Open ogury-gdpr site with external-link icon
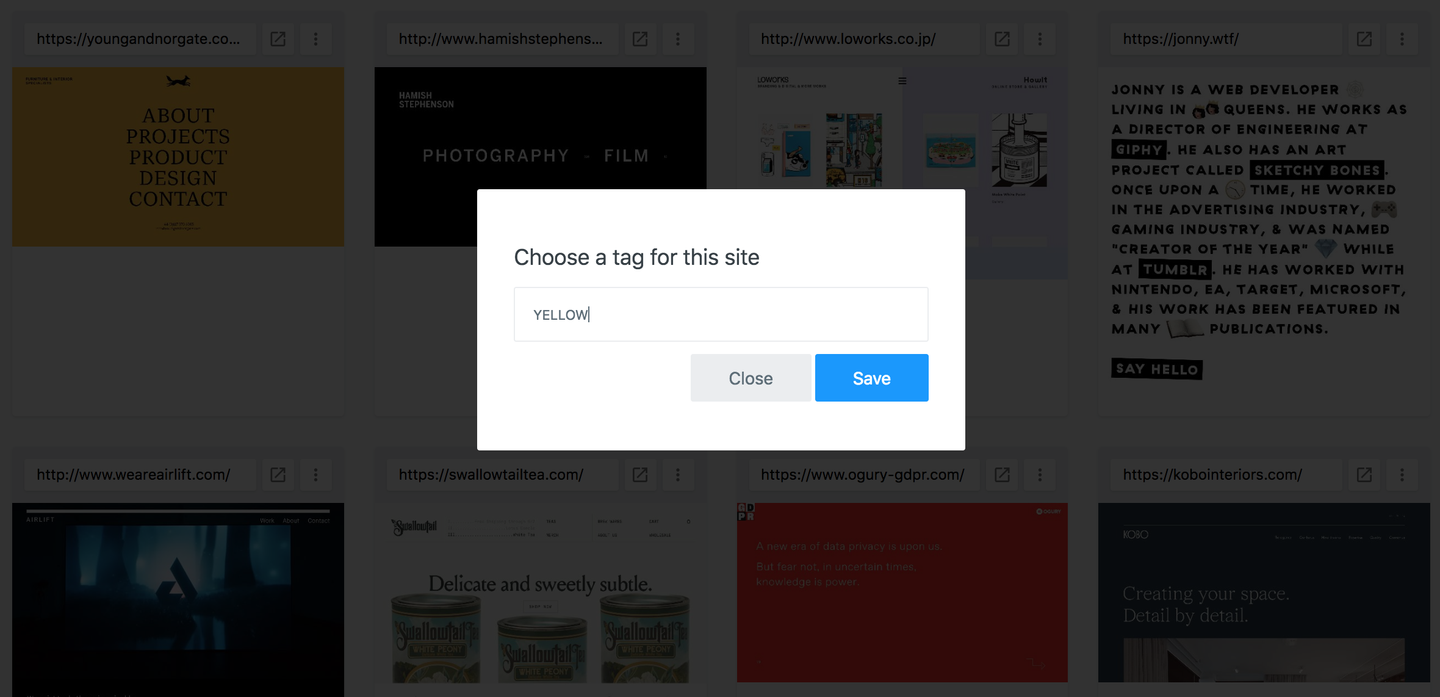1440x697 pixels. 1002,475
